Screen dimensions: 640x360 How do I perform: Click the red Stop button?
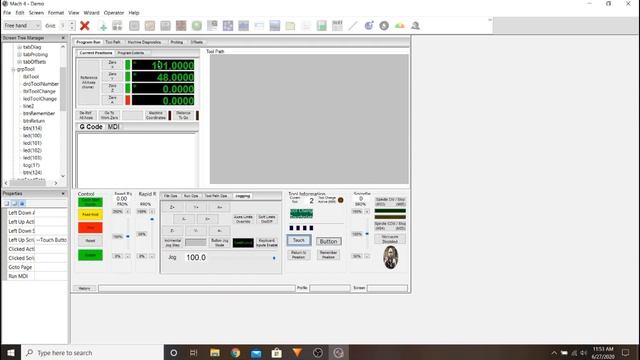[x=90, y=228]
